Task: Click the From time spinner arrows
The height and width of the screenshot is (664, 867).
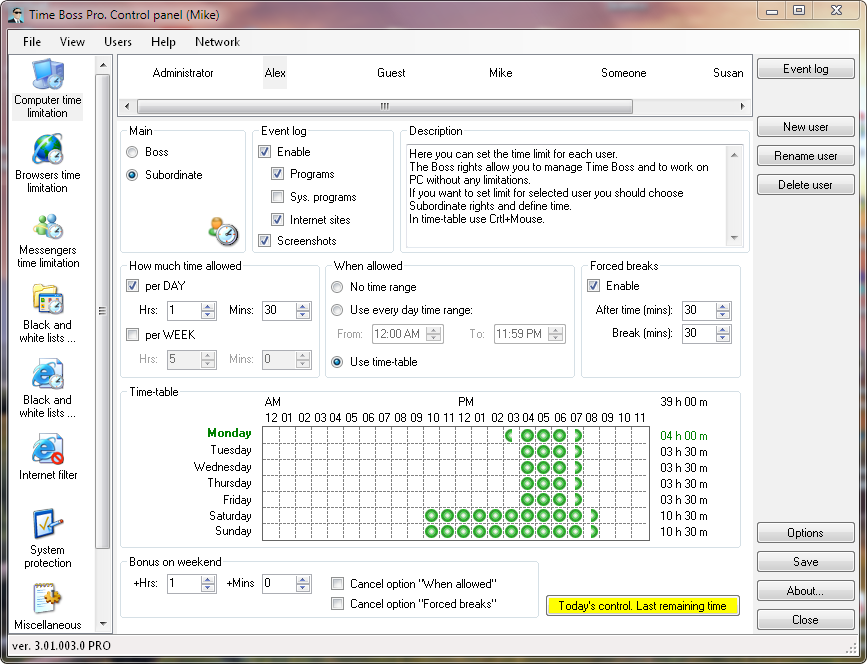Action: point(434,334)
